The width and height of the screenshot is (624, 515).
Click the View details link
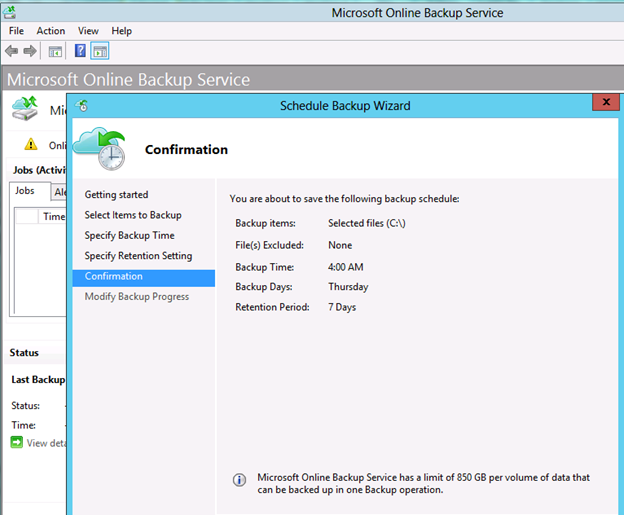point(46,443)
